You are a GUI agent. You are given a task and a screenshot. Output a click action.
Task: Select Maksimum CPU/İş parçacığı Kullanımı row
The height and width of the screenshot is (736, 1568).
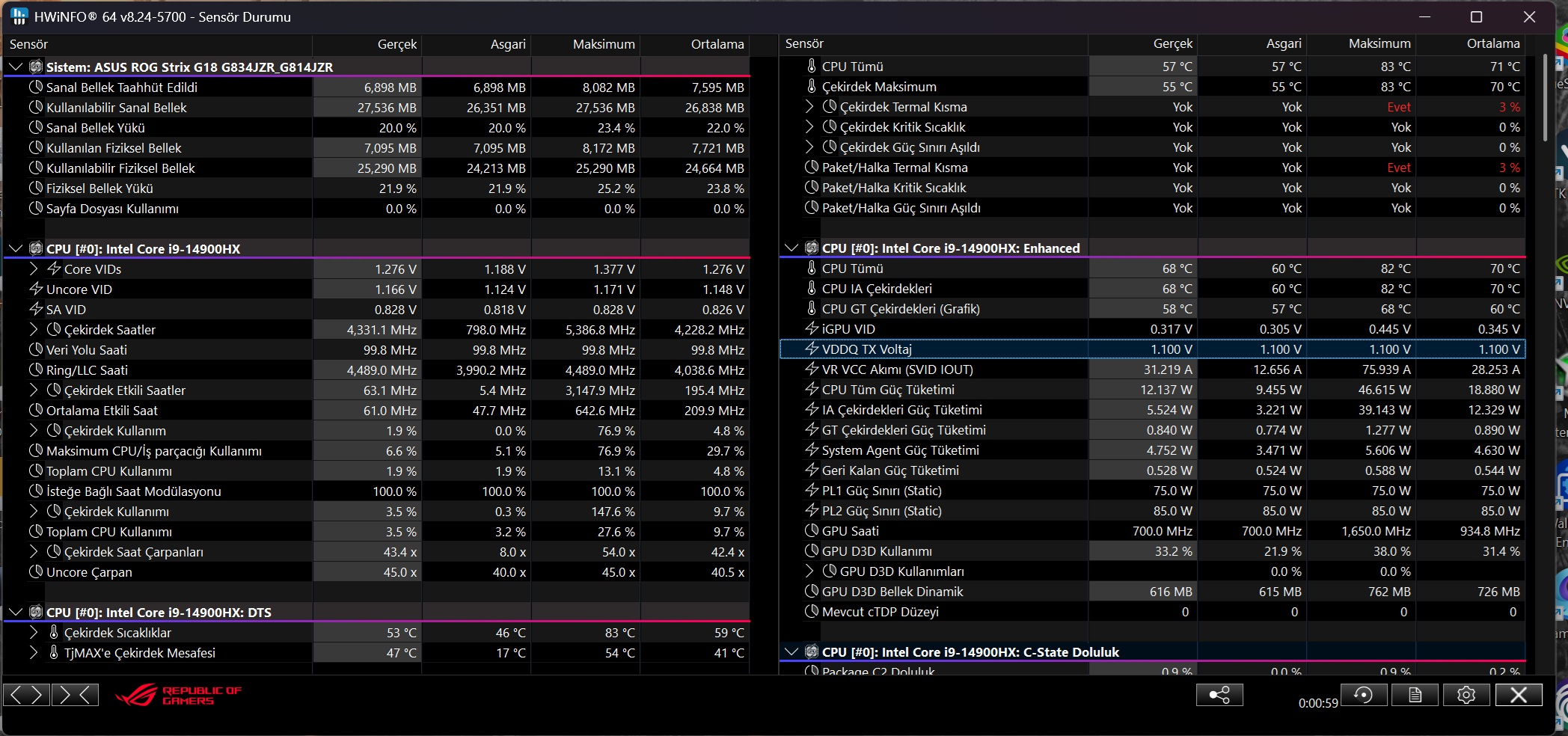(376, 450)
